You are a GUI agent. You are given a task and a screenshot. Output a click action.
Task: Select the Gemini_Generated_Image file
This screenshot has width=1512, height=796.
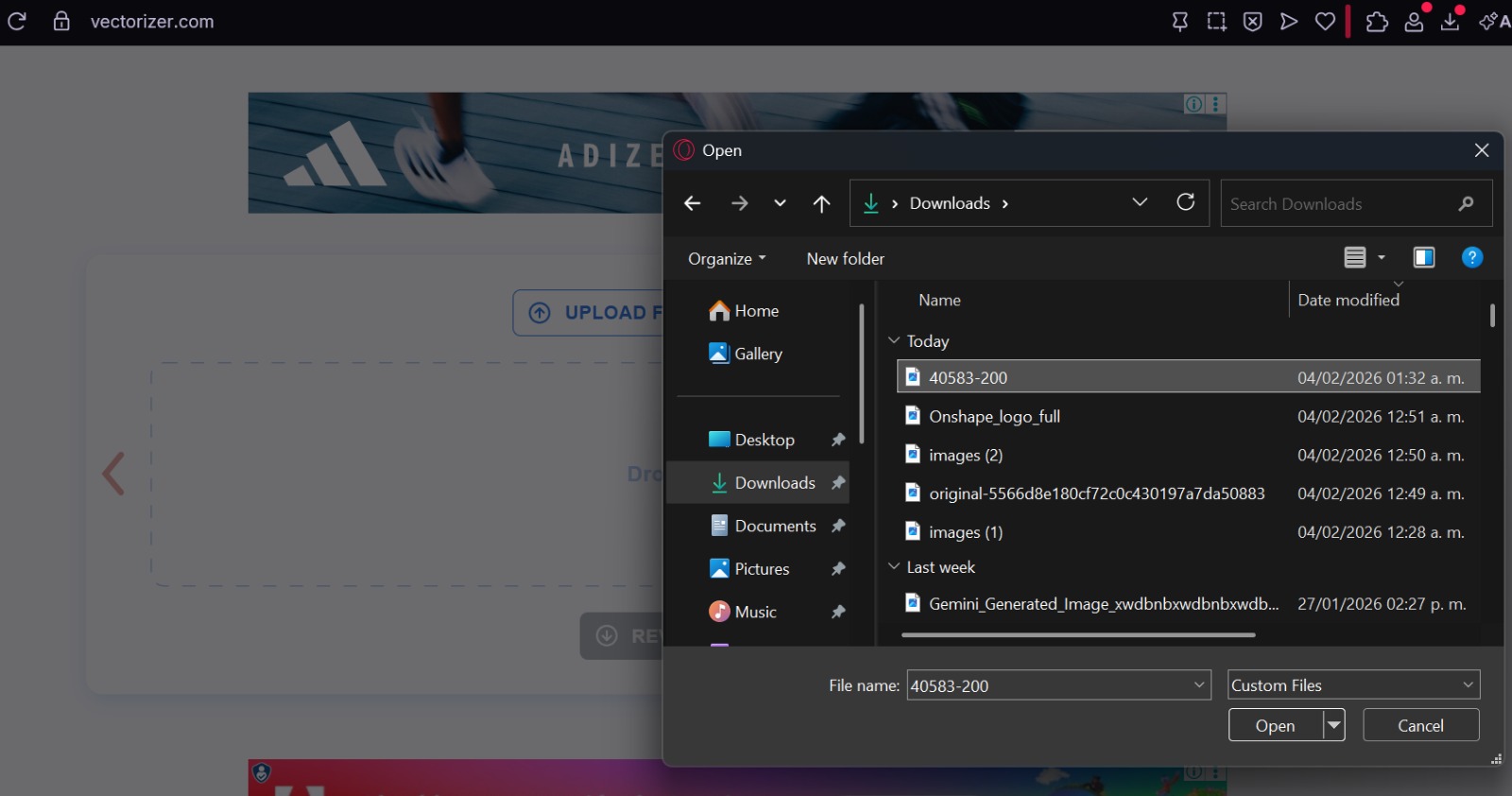point(1188,603)
